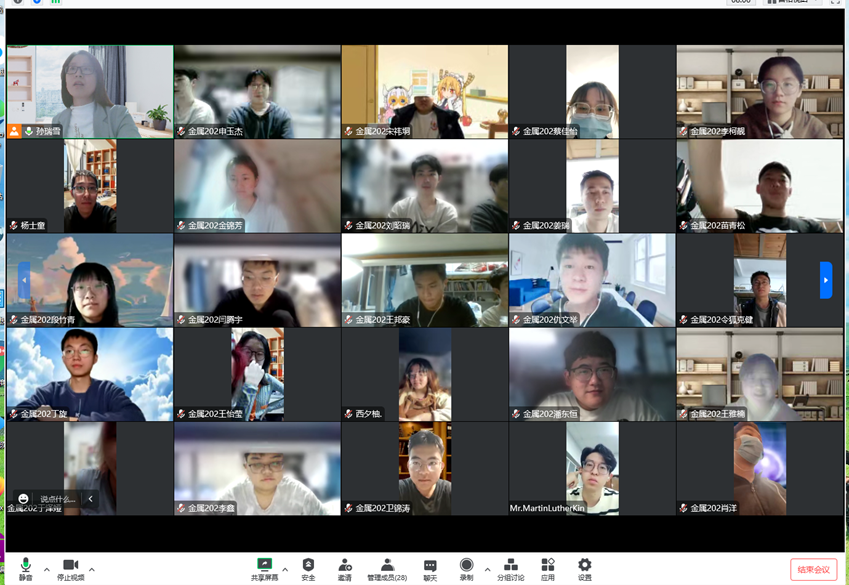Click the 说点什么... chat input field
849x585 pixels.
(59, 498)
